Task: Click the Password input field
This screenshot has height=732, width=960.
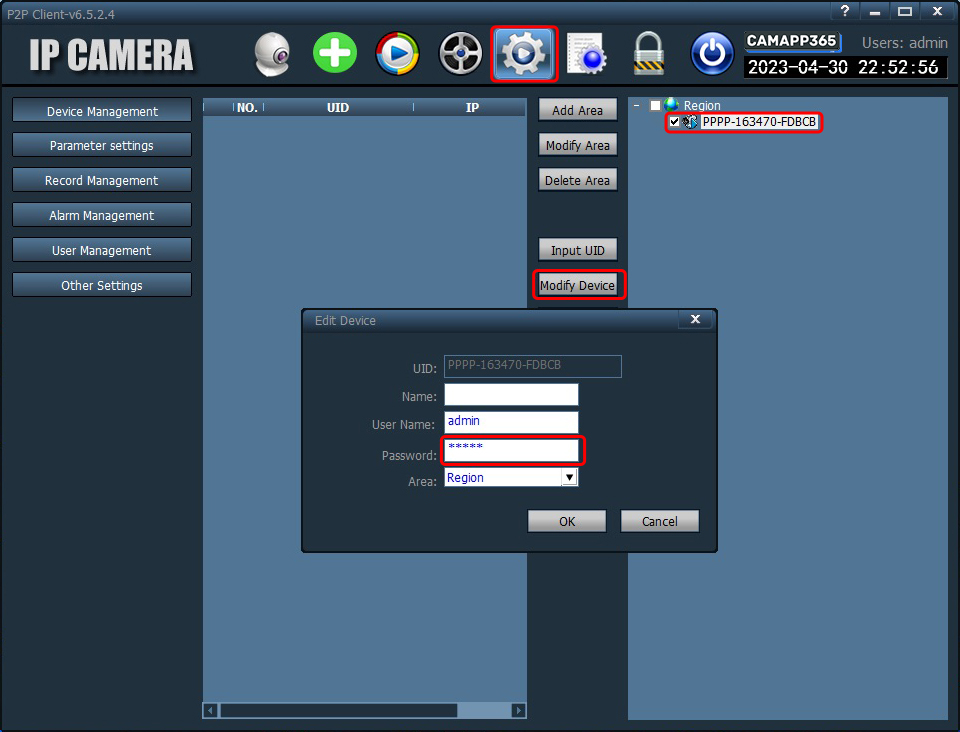Action: pos(511,450)
